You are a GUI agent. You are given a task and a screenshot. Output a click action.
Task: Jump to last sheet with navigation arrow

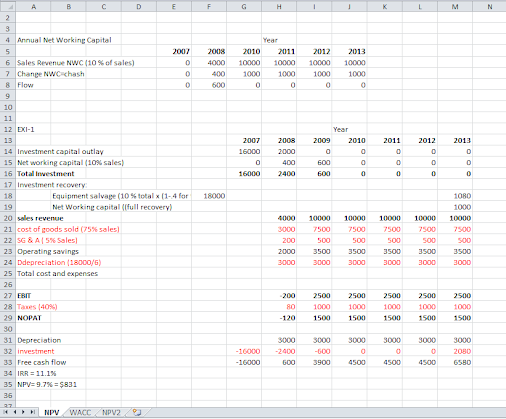pos(32,412)
